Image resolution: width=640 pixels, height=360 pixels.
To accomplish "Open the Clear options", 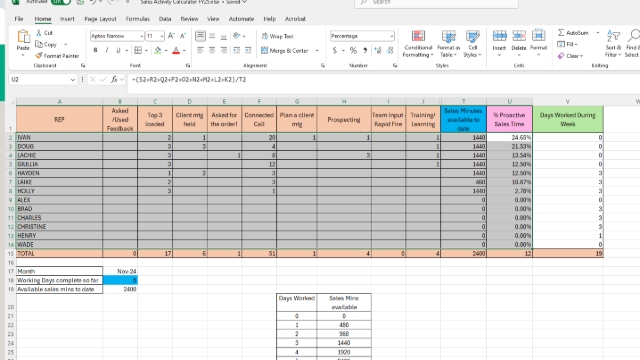I will pyautogui.click(x=571, y=56).
